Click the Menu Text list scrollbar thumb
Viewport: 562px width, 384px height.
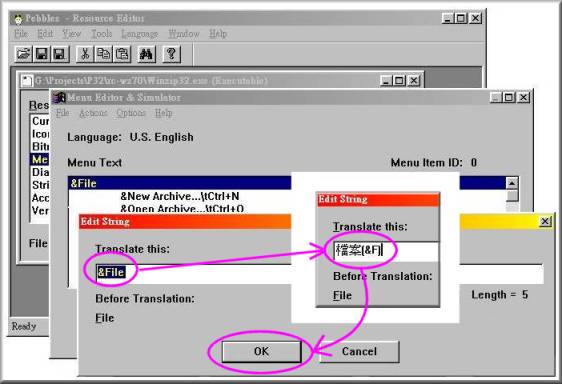click(x=511, y=196)
